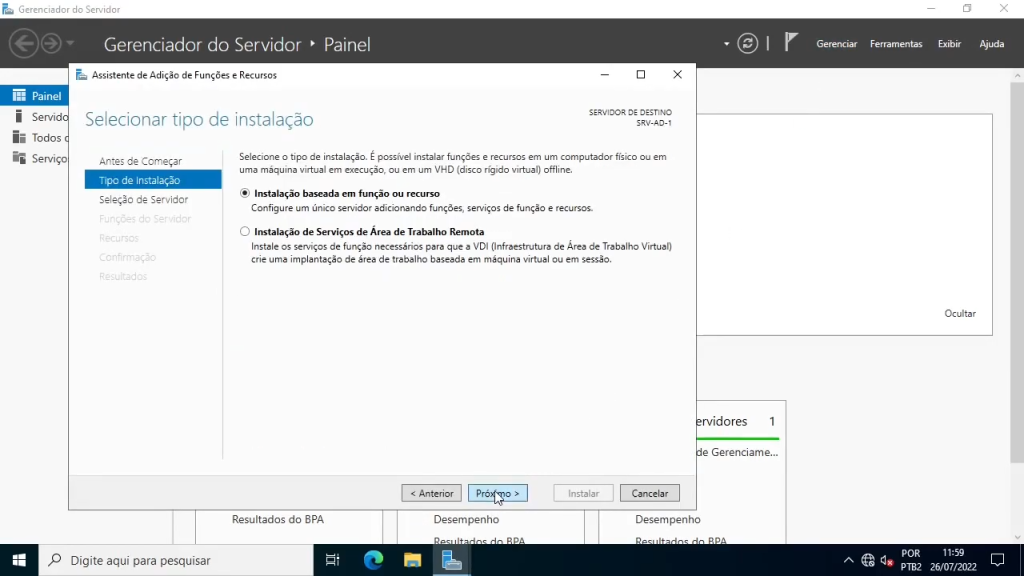Viewport: 1024px width, 576px height.
Task: Go to Seleção de Servidor step
Action: 144,199
